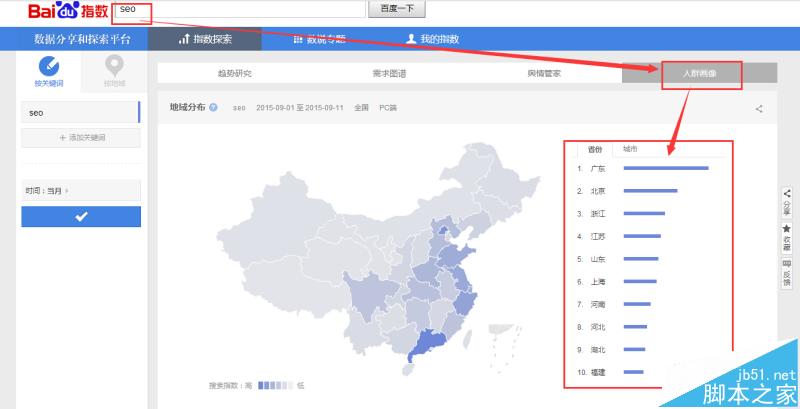Viewport: 800px width, 409px height.
Task: Click the 广东 bar in province ranking
Action: (x=665, y=168)
